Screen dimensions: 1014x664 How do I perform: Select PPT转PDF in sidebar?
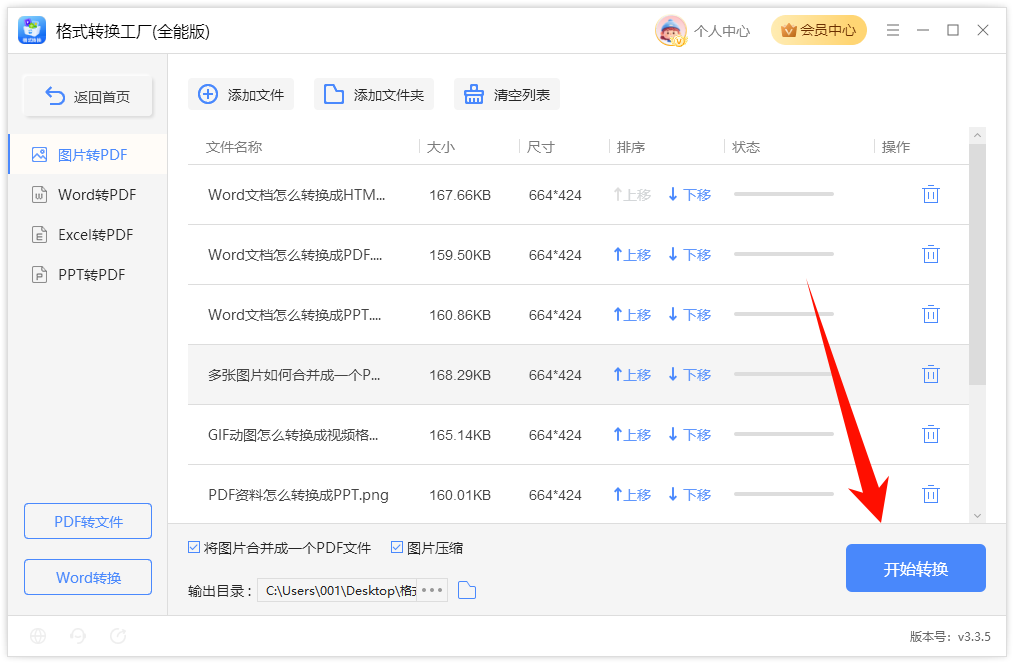pyautogui.click(x=88, y=275)
